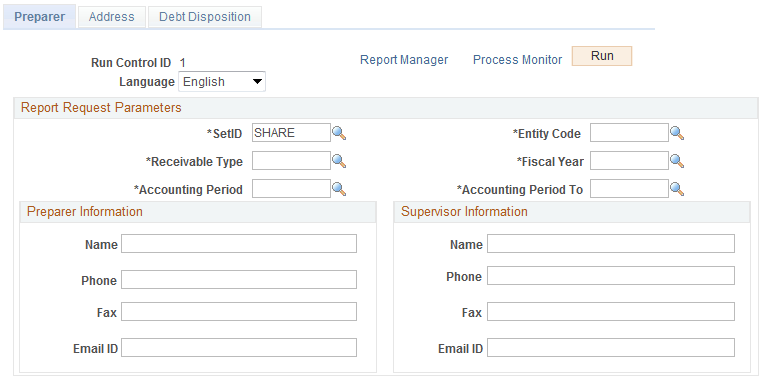The height and width of the screenshot is (380, 765).
Task: Click the Supervisor Information section title
Action: click(464, 212)
